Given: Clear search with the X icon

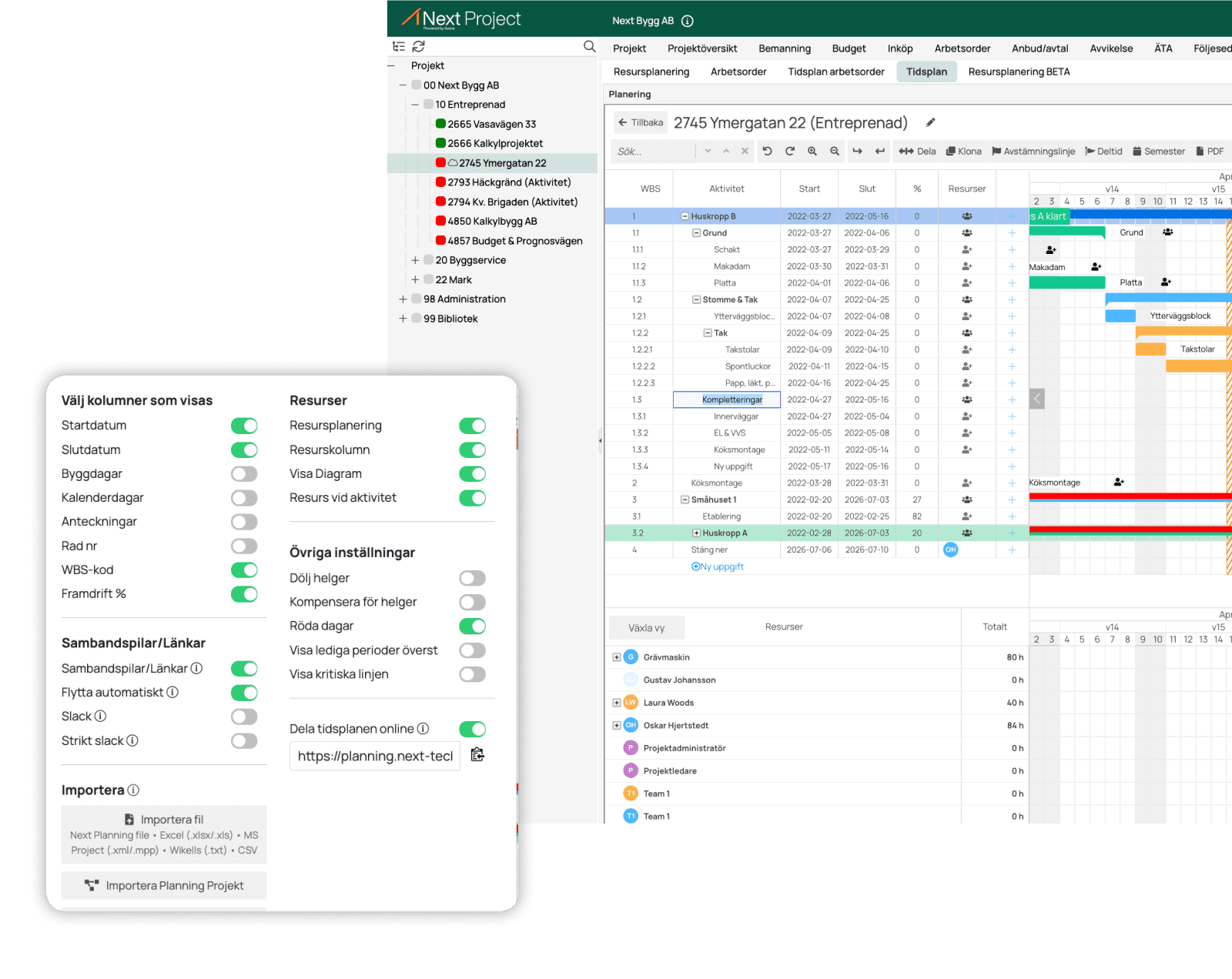Looking at the screenshot, I should point(745,151).
